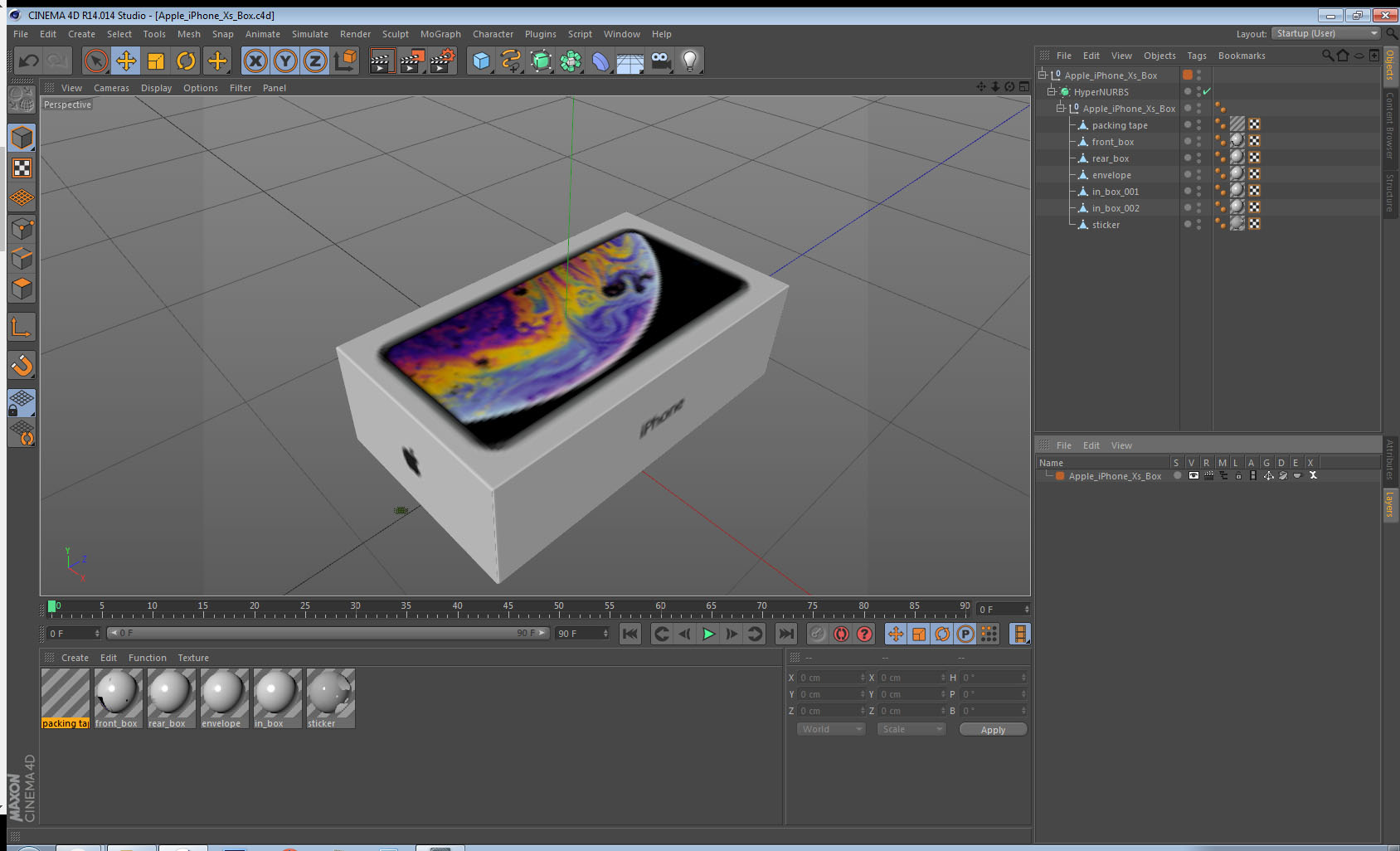
Task: Activate the Move tool in top toolbar
Action: pyautogui.click(x=126, y=61)
